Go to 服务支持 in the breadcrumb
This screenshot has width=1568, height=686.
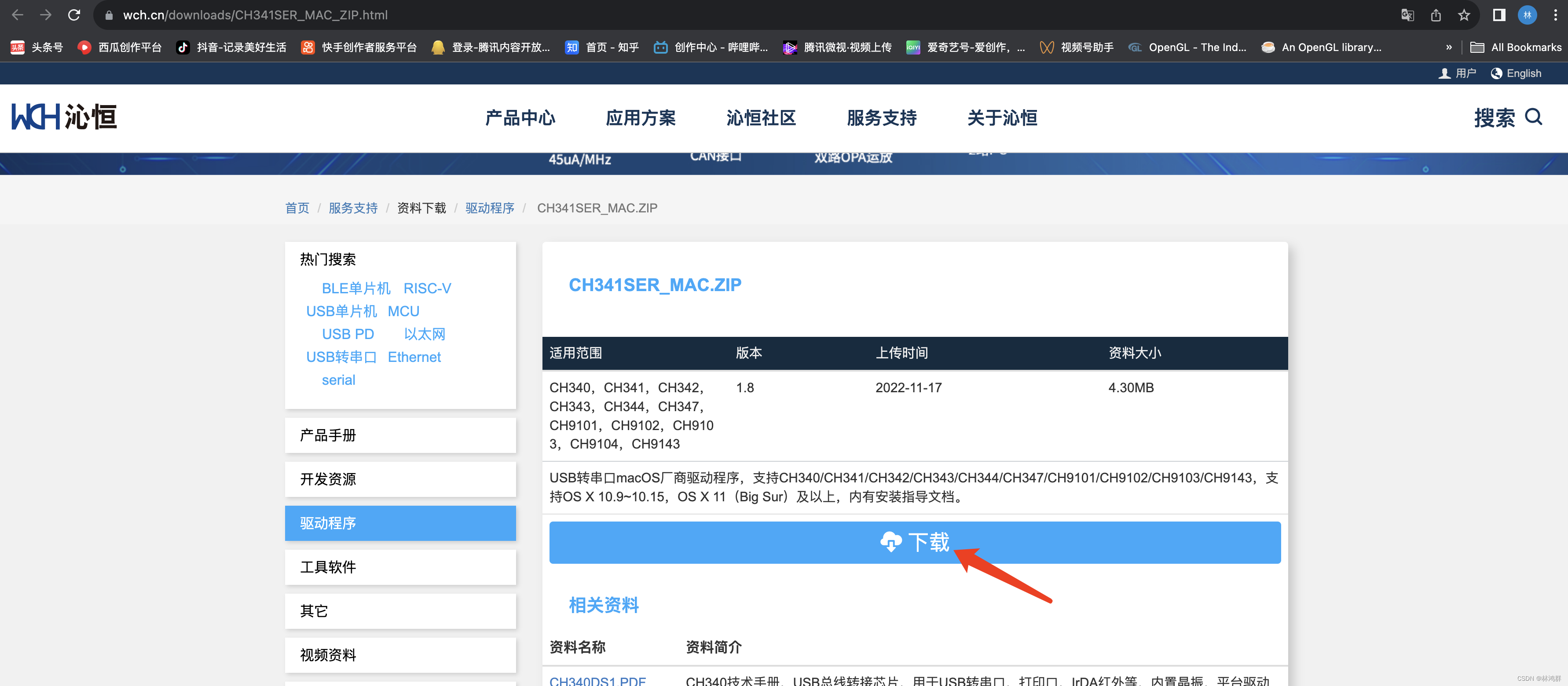(x=353, y=208)
